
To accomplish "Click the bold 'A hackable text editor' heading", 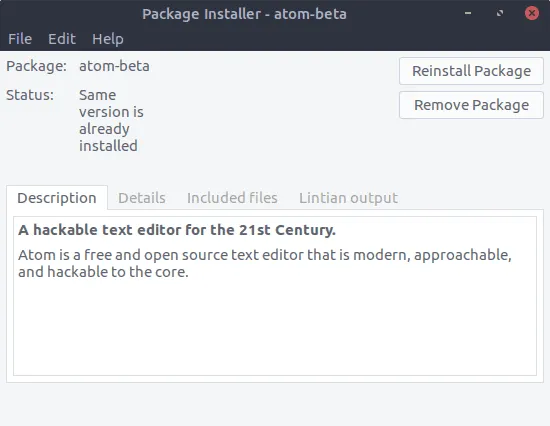I will pos(177,230).
